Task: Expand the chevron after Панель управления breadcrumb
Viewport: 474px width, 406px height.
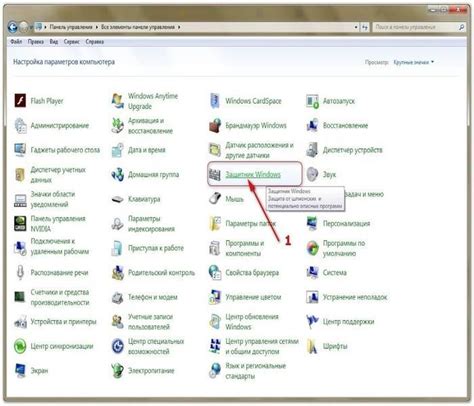Action: pyautogui.click(x=97, y=27)
